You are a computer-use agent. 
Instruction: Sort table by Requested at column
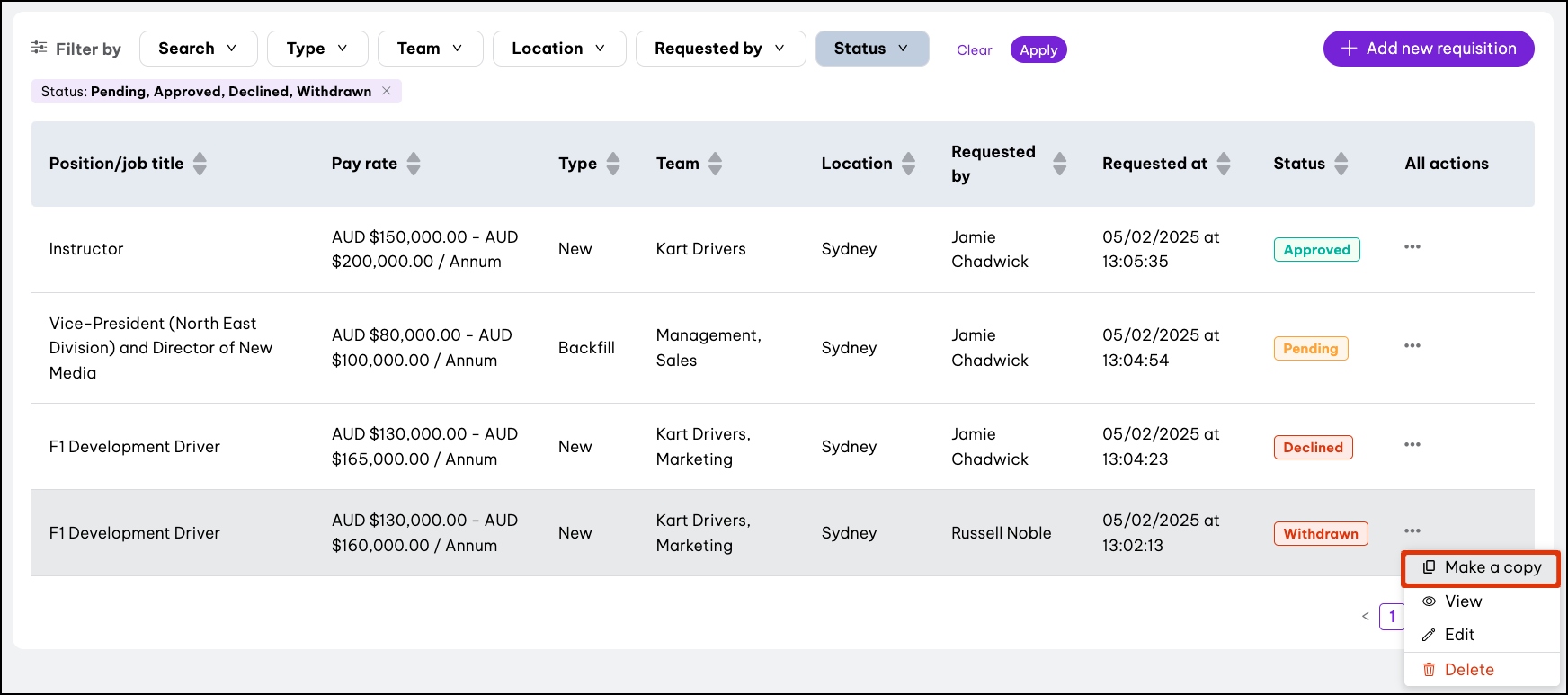click(1224, 164)
